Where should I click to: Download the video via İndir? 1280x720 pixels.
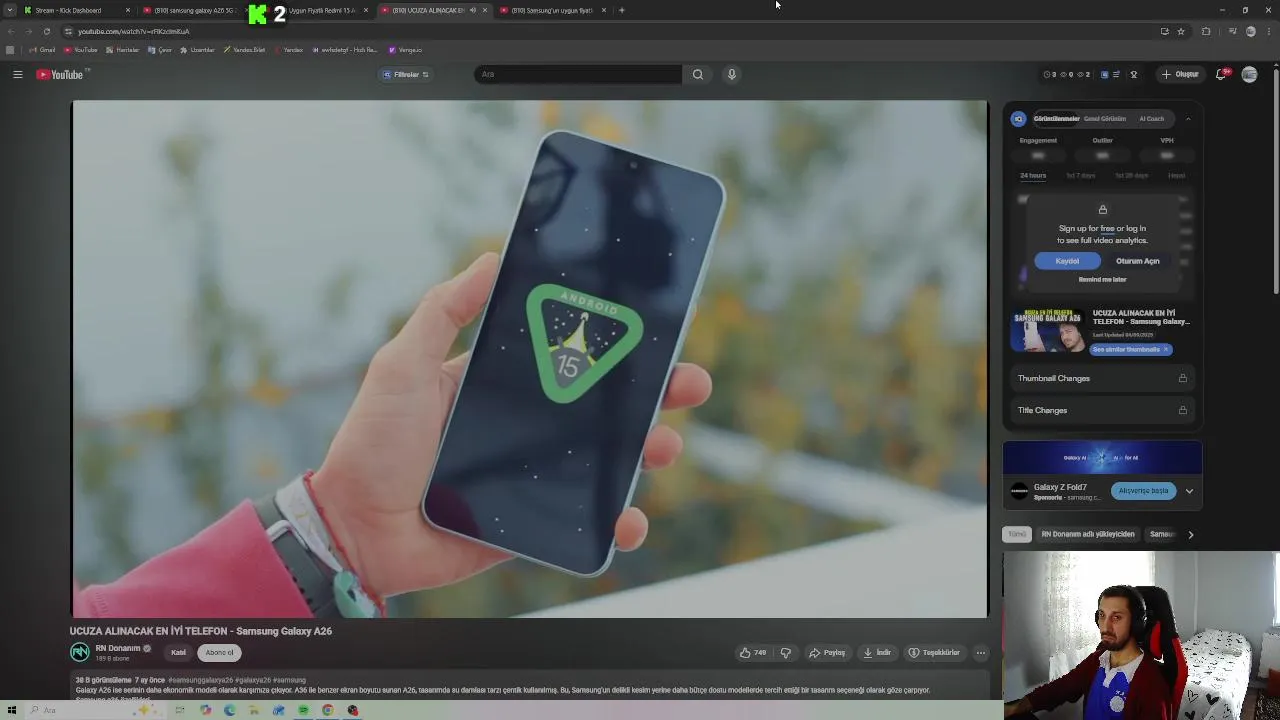[877, 653]
